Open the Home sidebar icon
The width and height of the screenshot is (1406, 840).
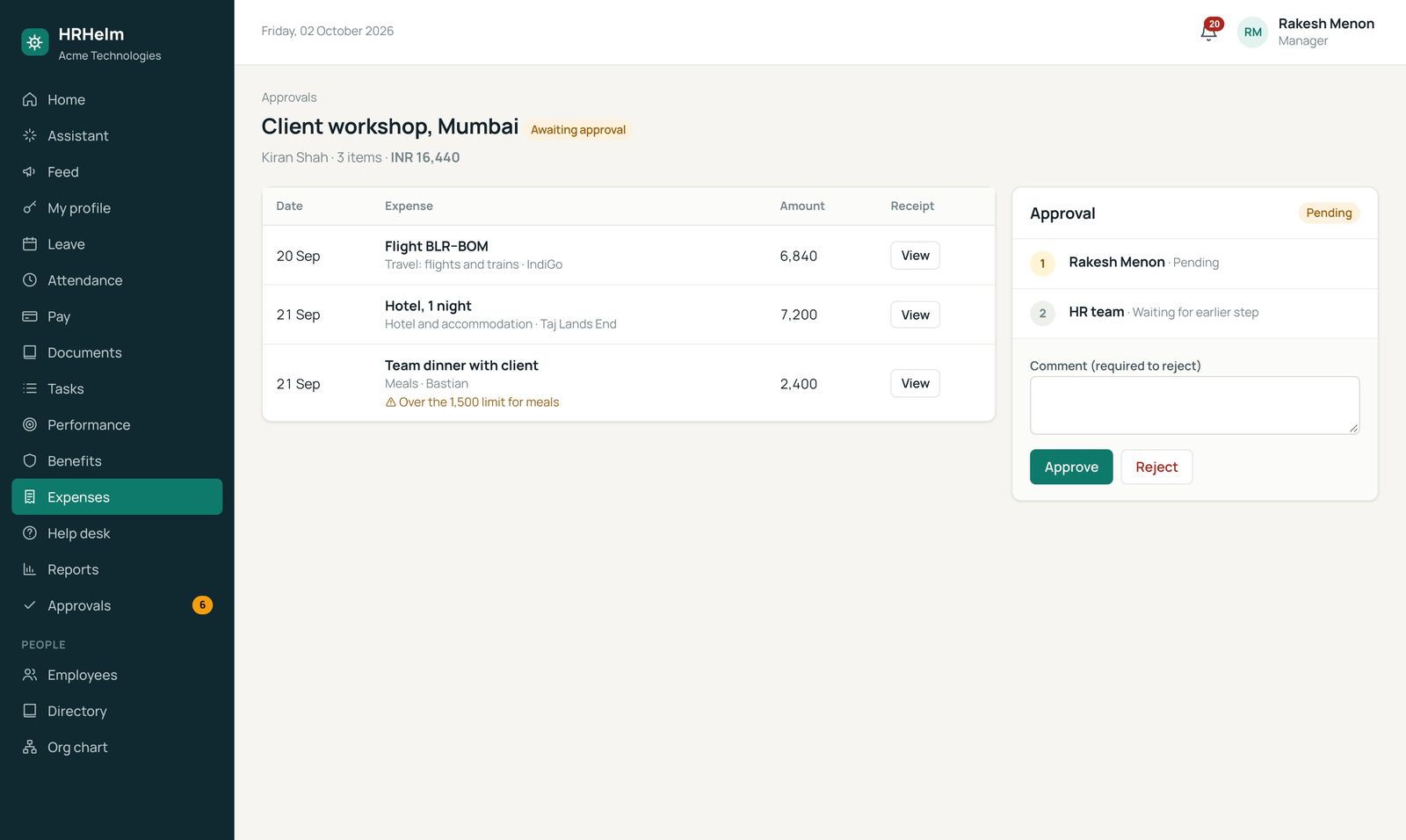30,99
